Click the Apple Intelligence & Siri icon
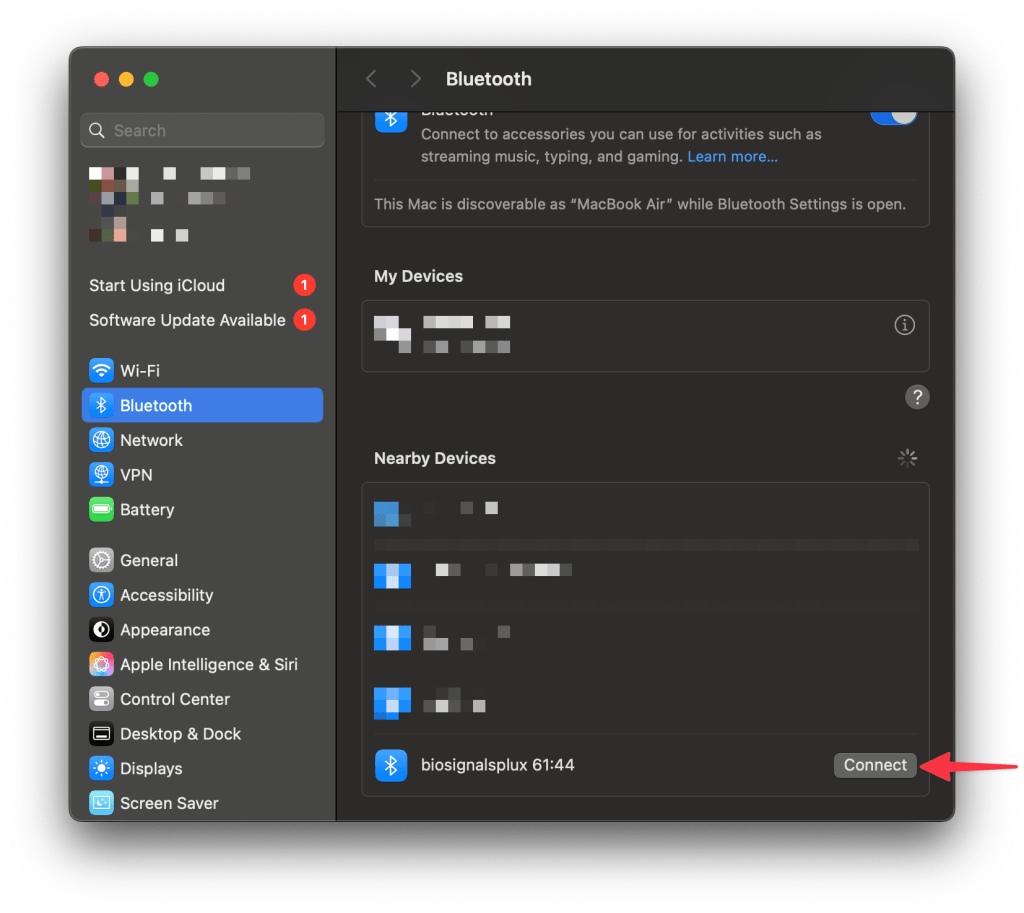Viewport: 1024px width, 913px height. click(101, 664)
